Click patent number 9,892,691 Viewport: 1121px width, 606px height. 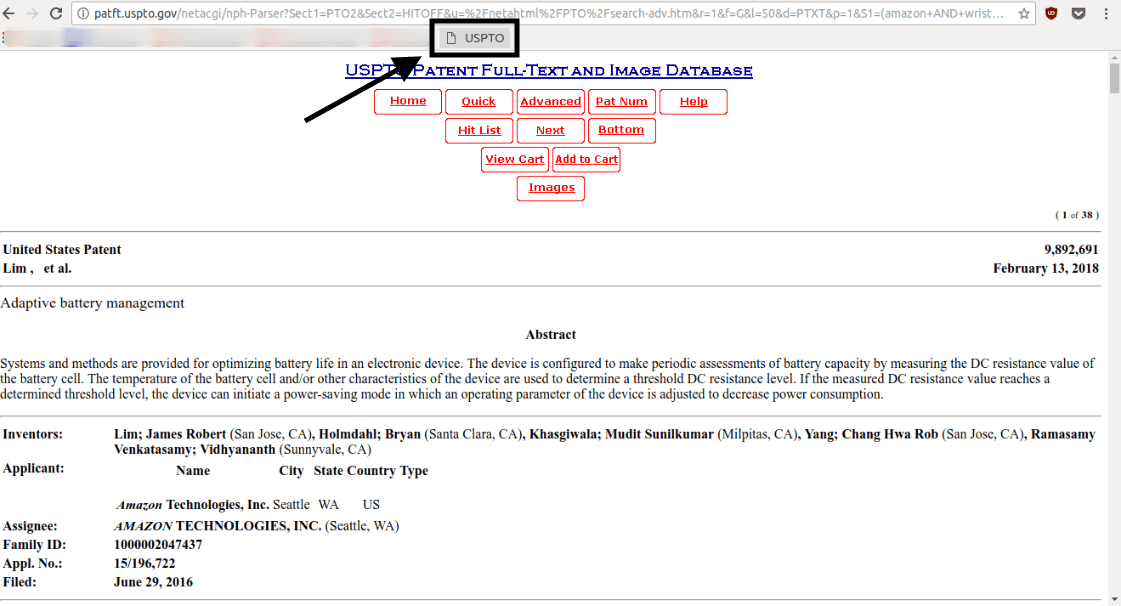click(1071, 249)
